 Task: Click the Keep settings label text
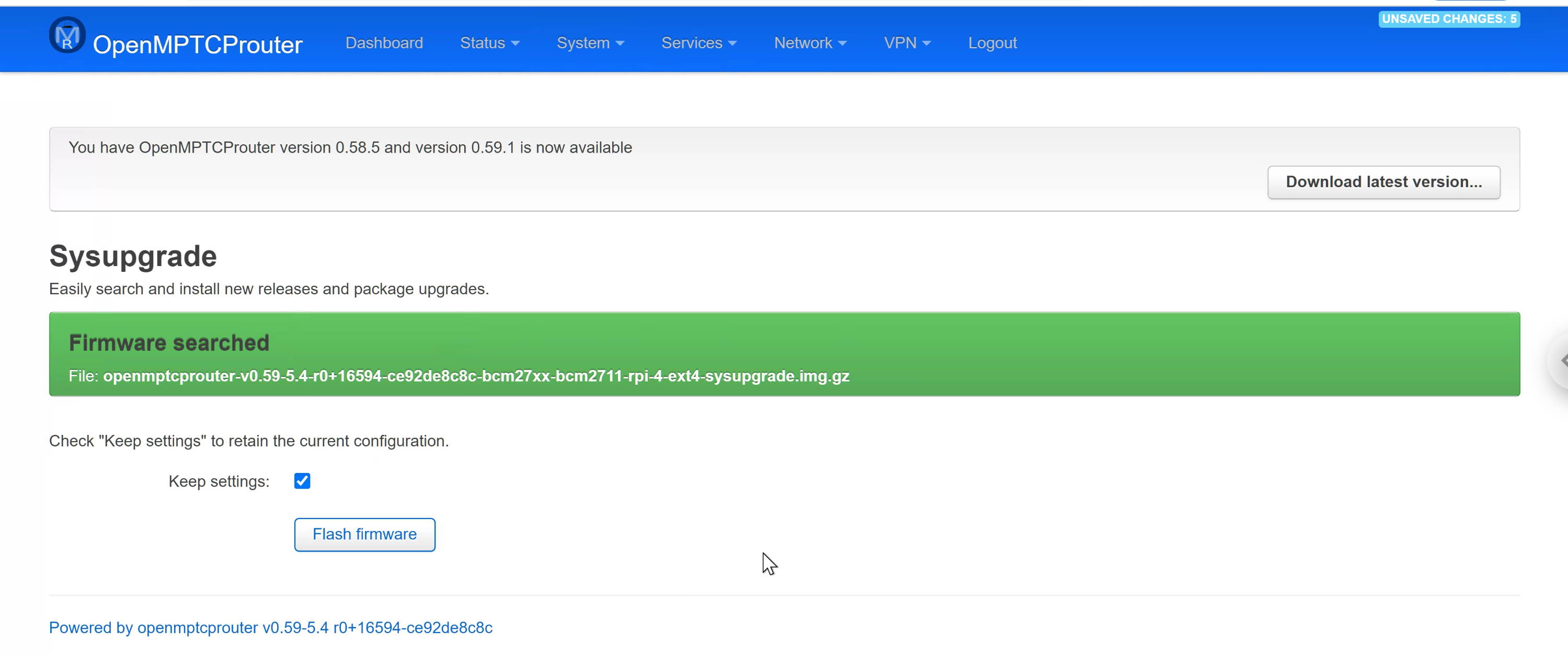(219, 481)
